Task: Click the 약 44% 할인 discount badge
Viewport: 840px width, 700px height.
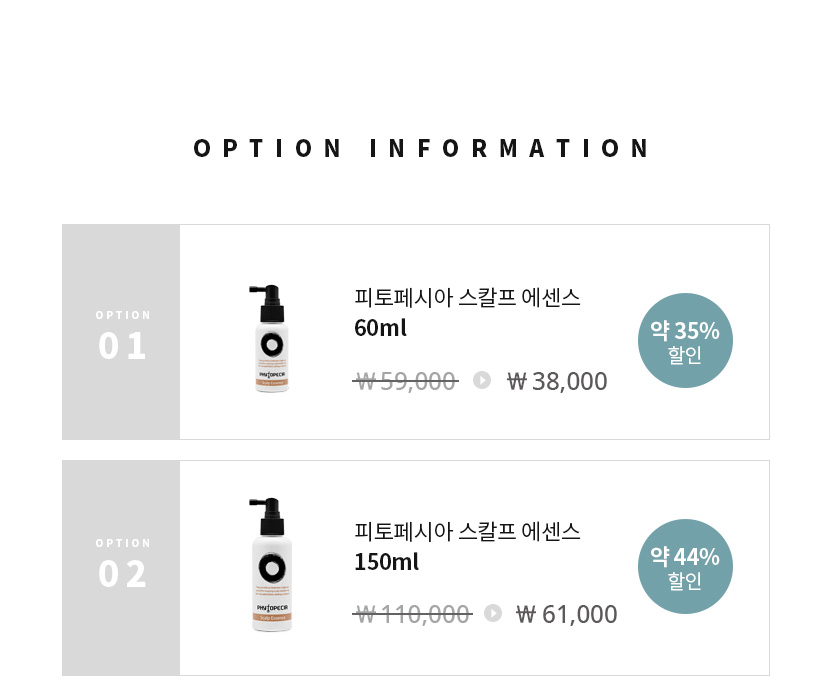Action: [x=685, y=567]
